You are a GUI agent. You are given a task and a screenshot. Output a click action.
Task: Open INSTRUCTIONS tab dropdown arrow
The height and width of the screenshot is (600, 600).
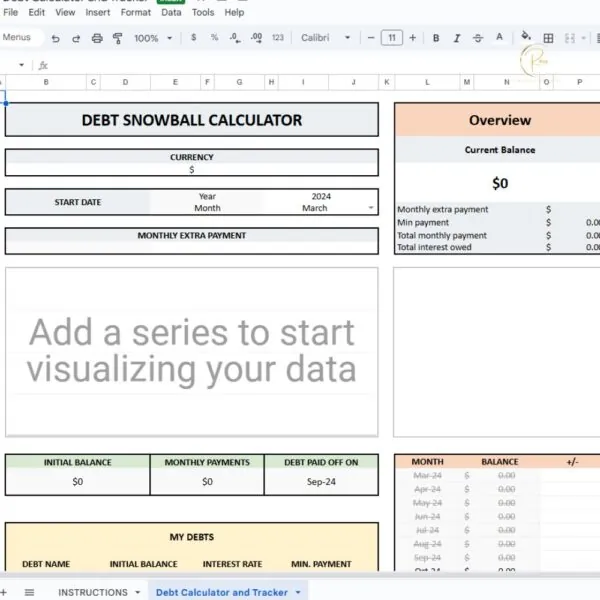[x=138, y=592]
